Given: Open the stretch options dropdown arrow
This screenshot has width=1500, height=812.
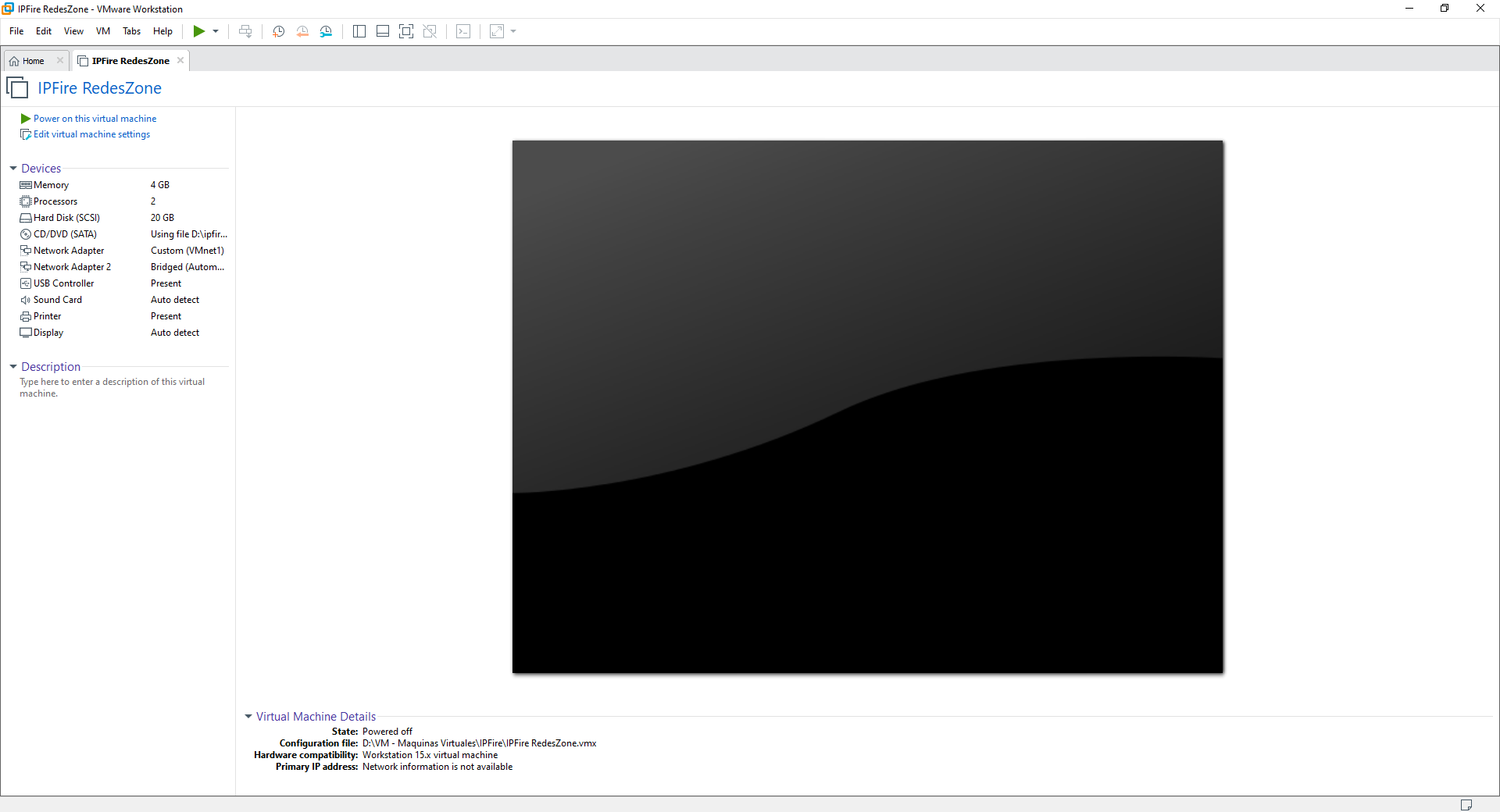Looking at the screenshot, I should tap(513, 31).
